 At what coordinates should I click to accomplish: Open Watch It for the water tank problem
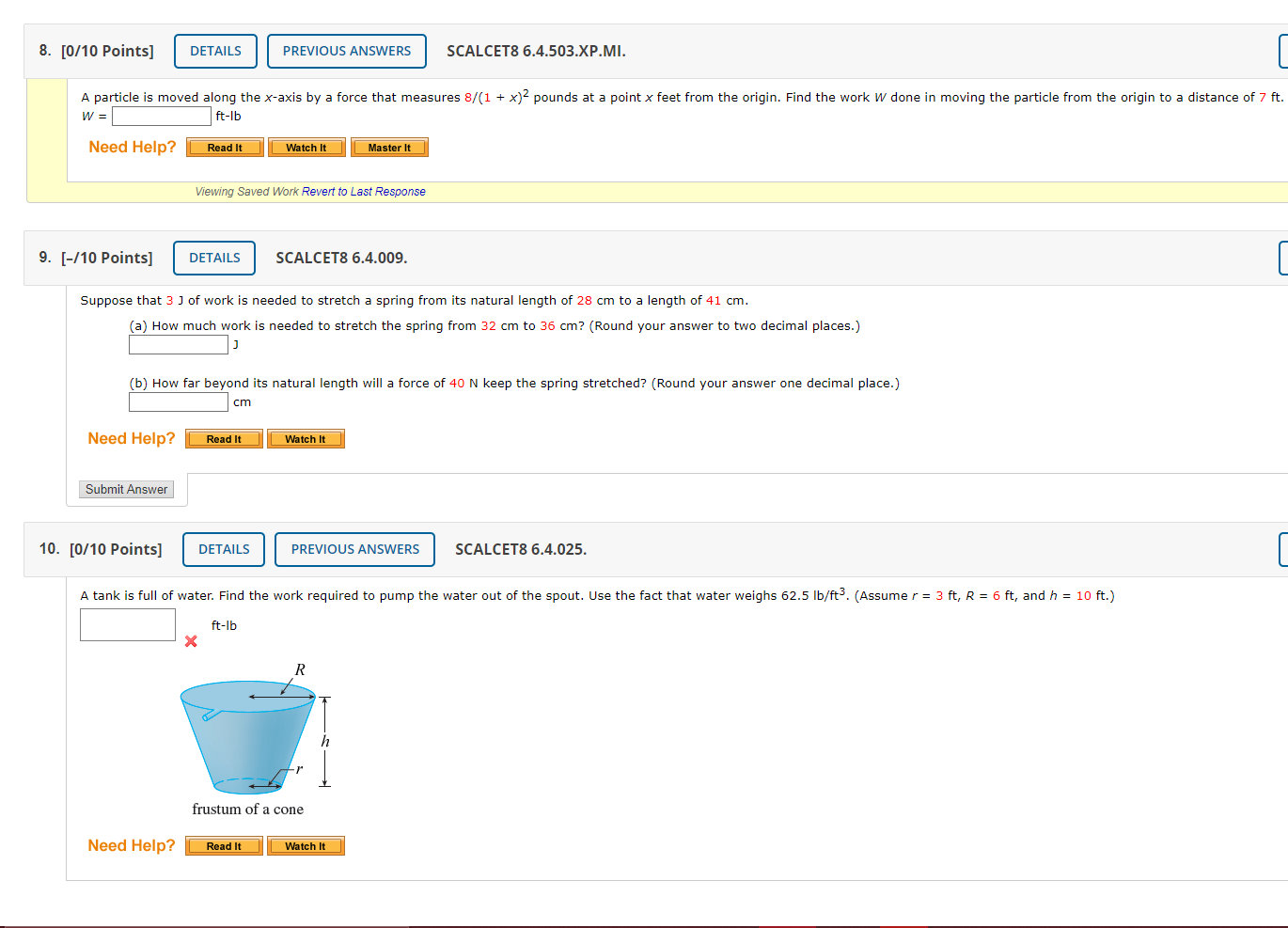point(306,845)
